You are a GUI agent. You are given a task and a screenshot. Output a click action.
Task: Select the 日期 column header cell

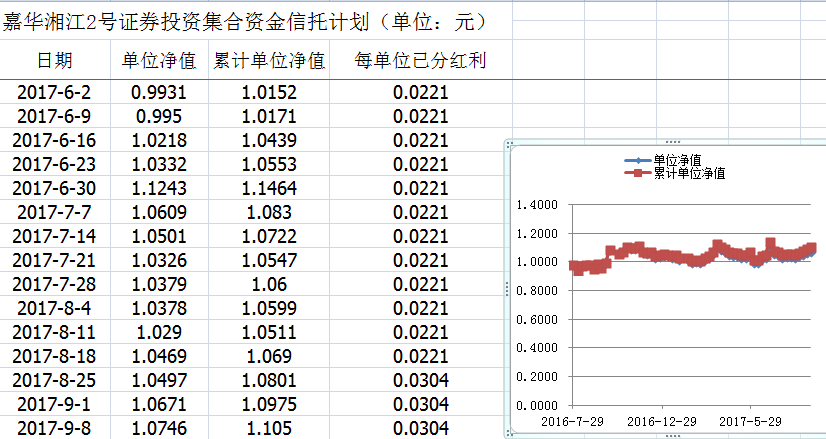pyautogui.click(x=55, y=61)
